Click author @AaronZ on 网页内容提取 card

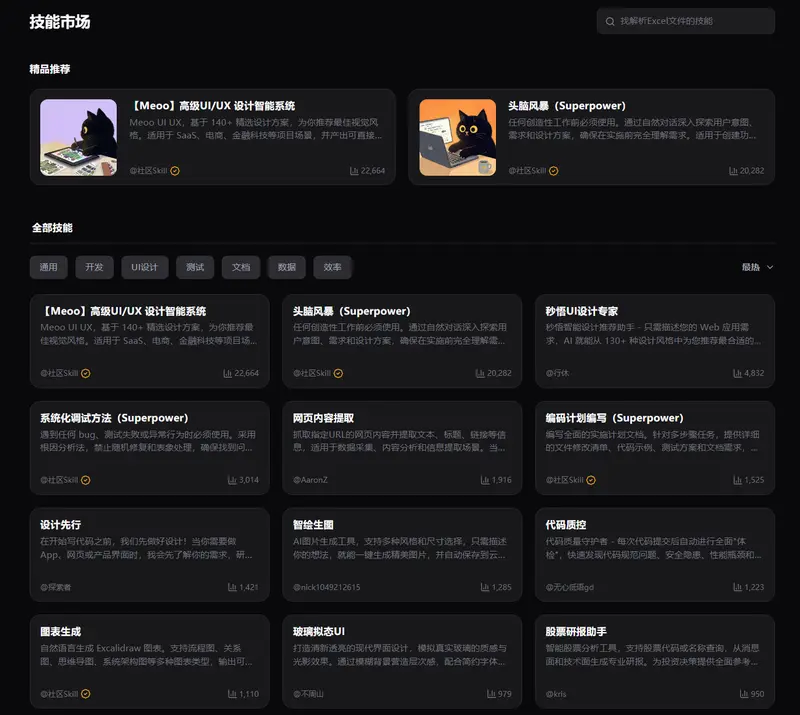(x=310, y=480)
